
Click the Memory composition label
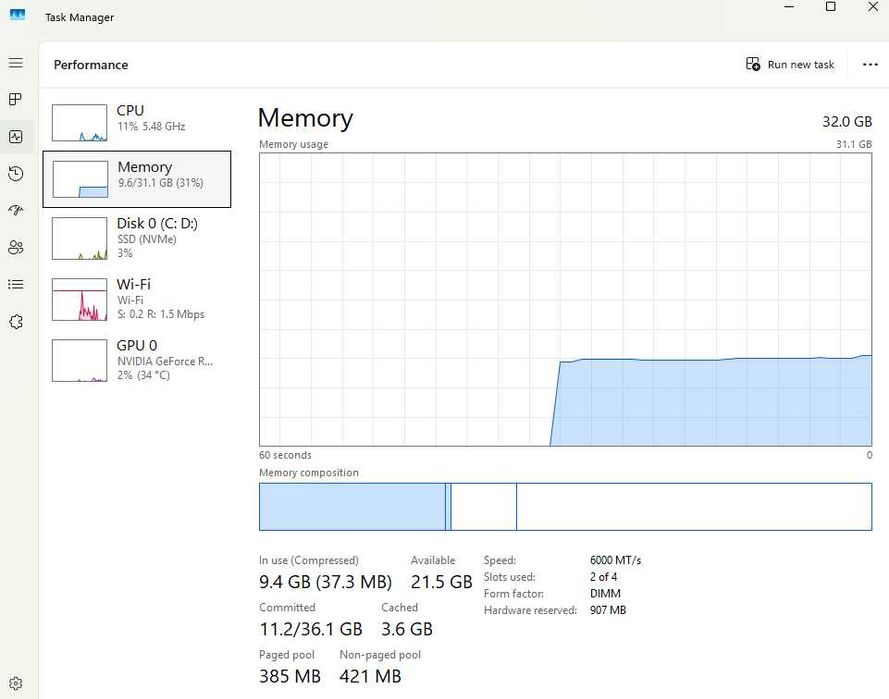point(309,473)
